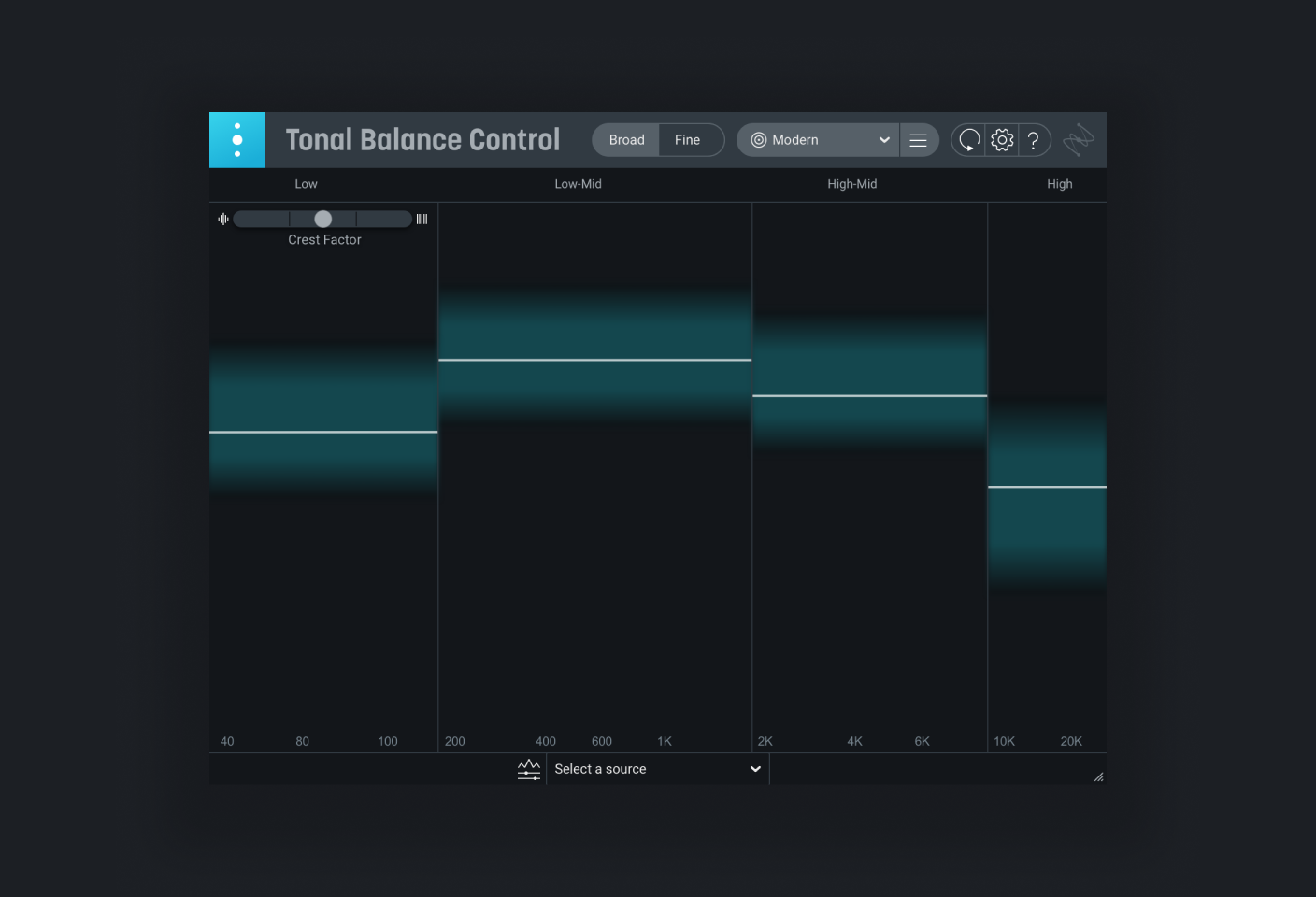Click the Low-Mid band label
The width and height of the screenshot is (1316, 897).
579,184
